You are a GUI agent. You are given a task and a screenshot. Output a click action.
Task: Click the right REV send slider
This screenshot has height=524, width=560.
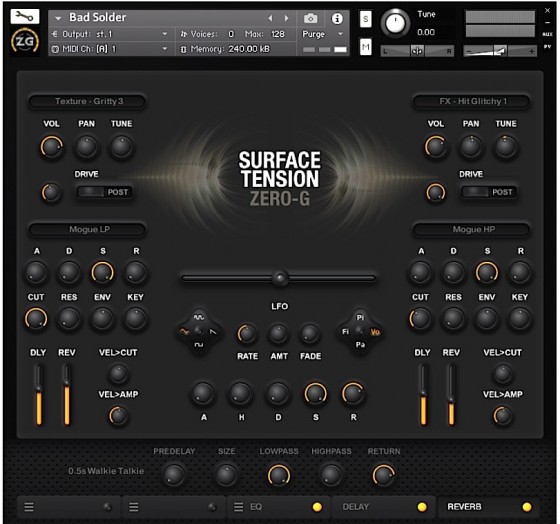(451, 395)
